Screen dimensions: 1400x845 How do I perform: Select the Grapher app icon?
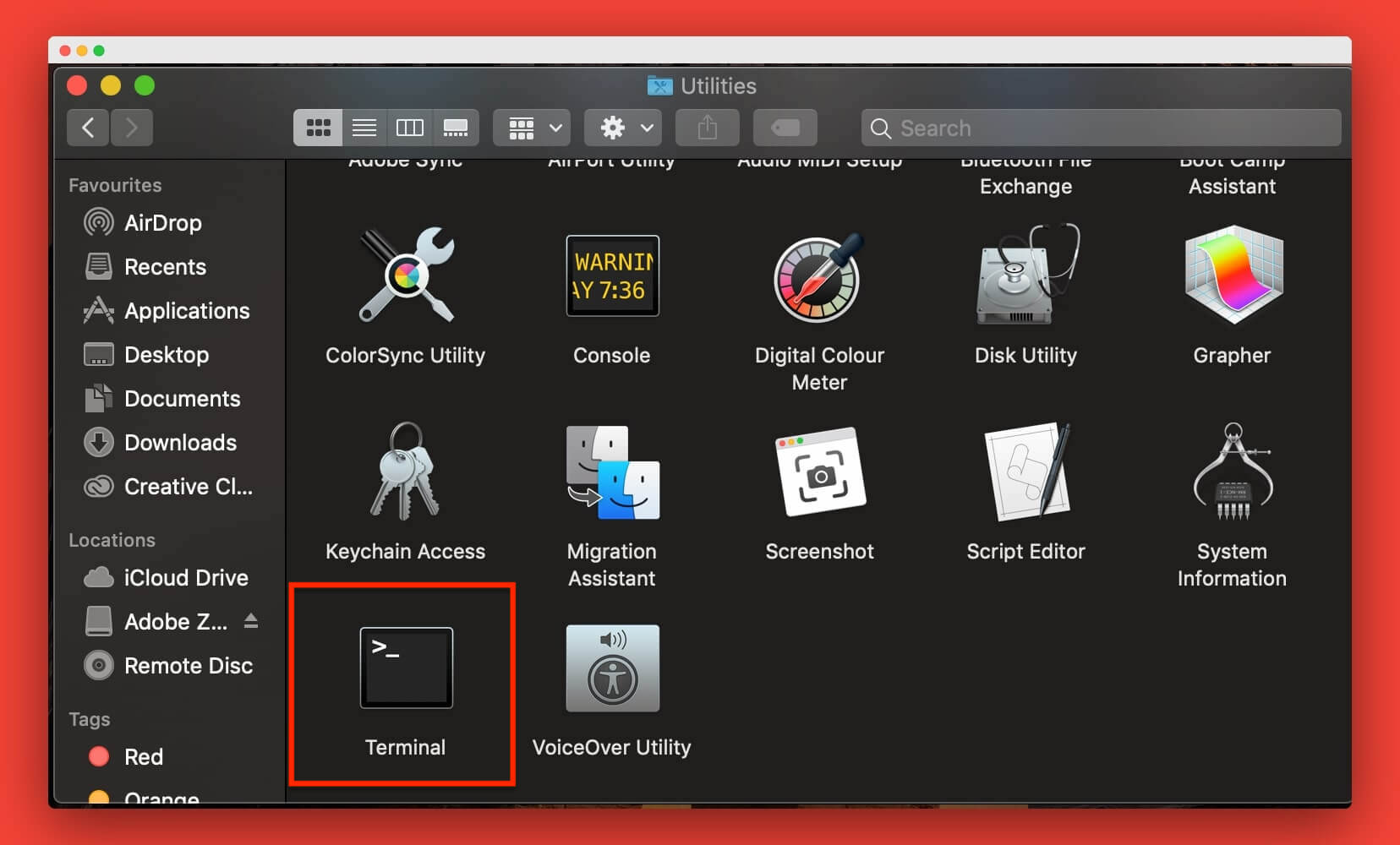(x=1233, y=275)
